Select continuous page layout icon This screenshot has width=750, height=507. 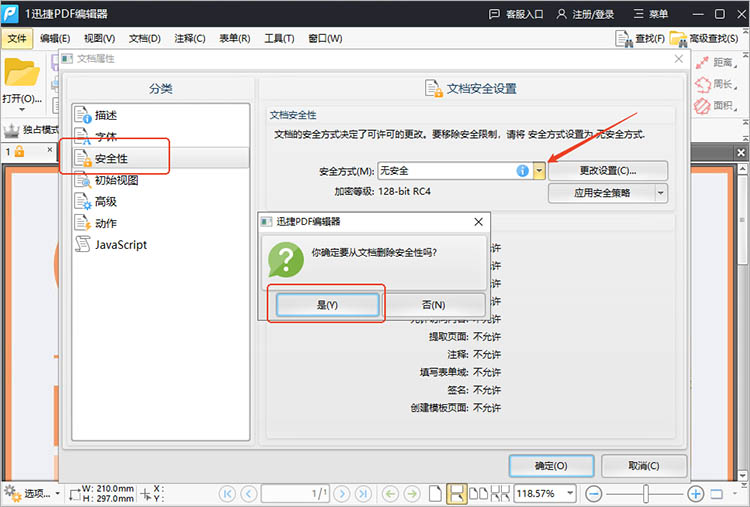click(x=457, y=493)
